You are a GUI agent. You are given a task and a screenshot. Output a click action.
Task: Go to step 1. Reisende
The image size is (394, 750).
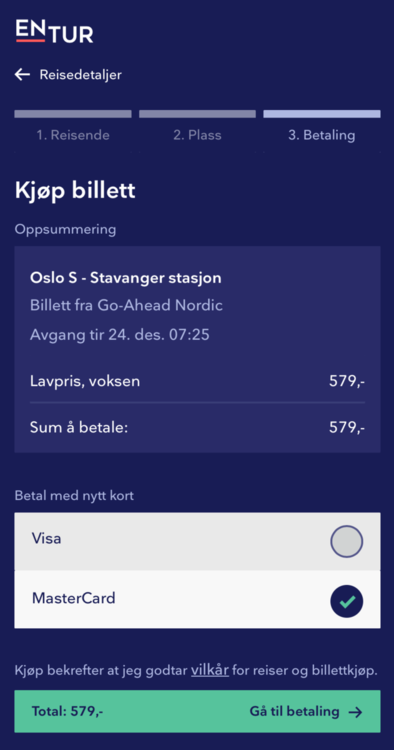(73, 135)
